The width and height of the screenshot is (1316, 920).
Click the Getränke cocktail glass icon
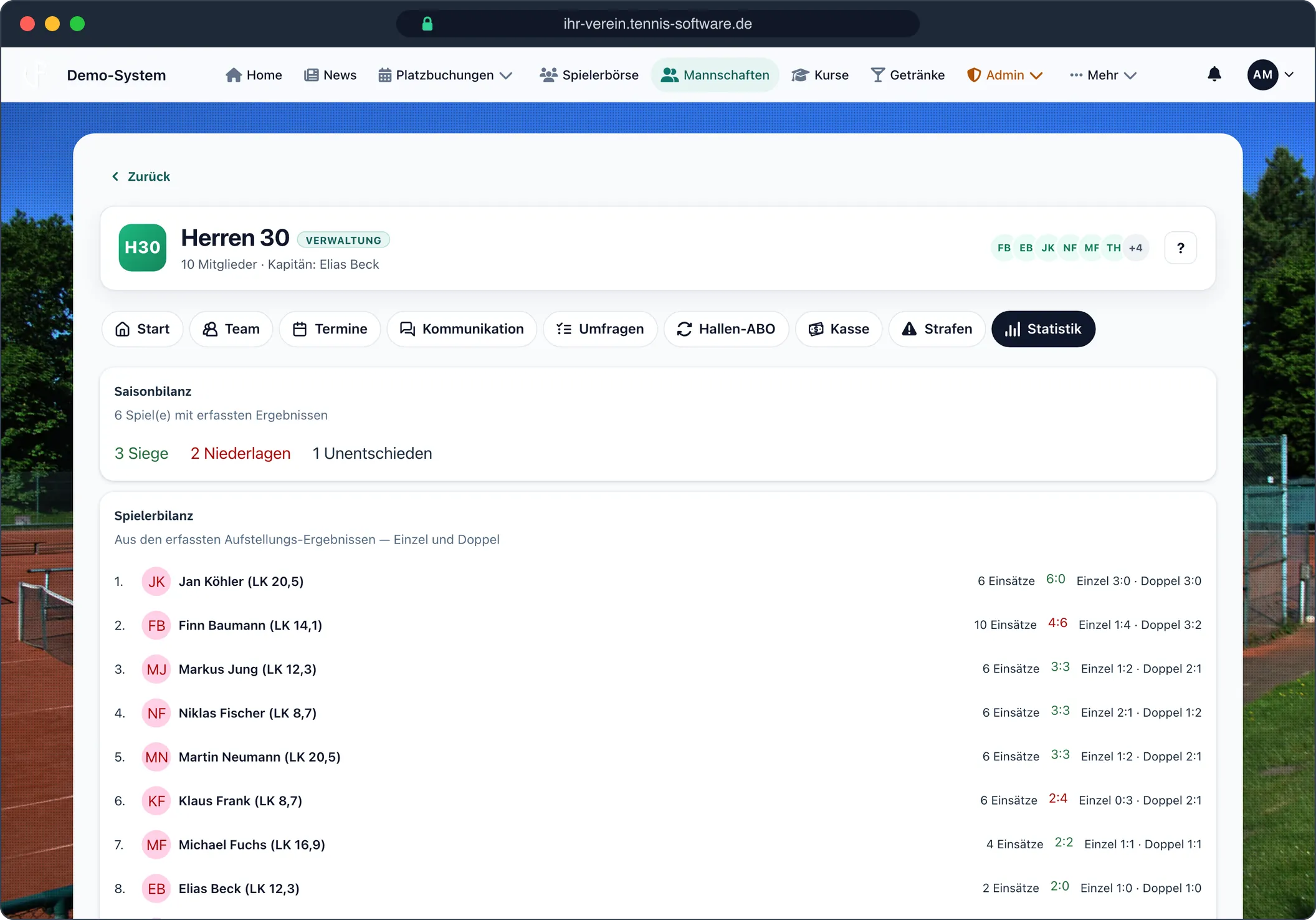877,75
